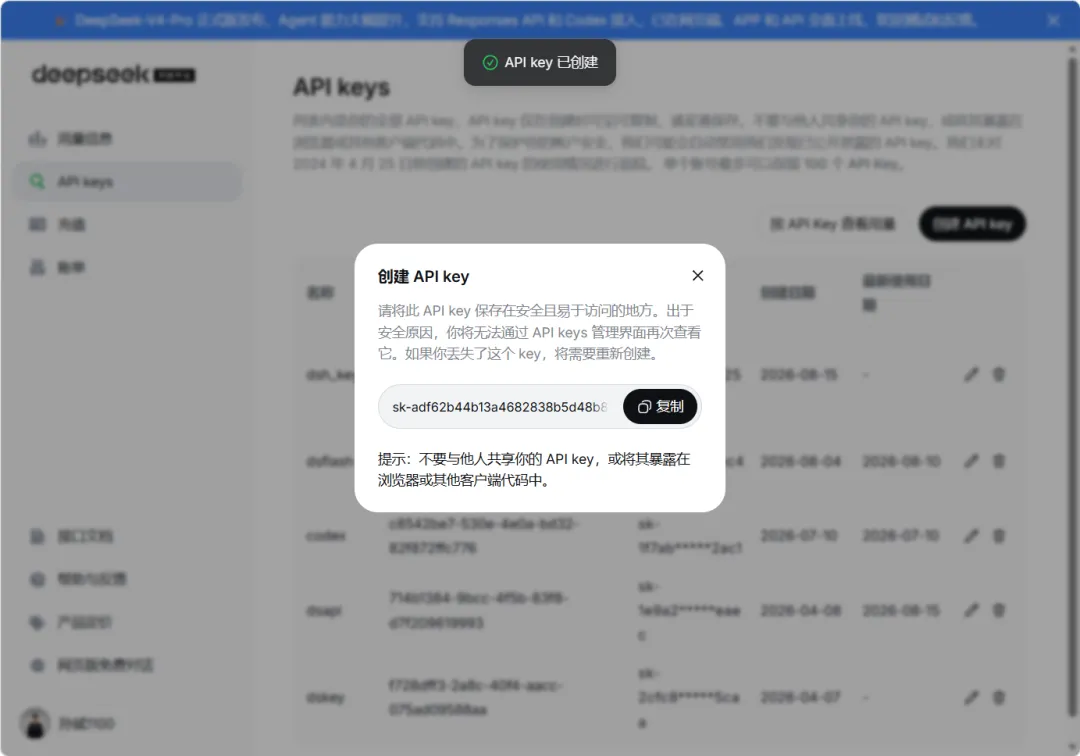Click the API keys page heading
The height and width of the screenshot is (756, 1080).
pos(342,87)
